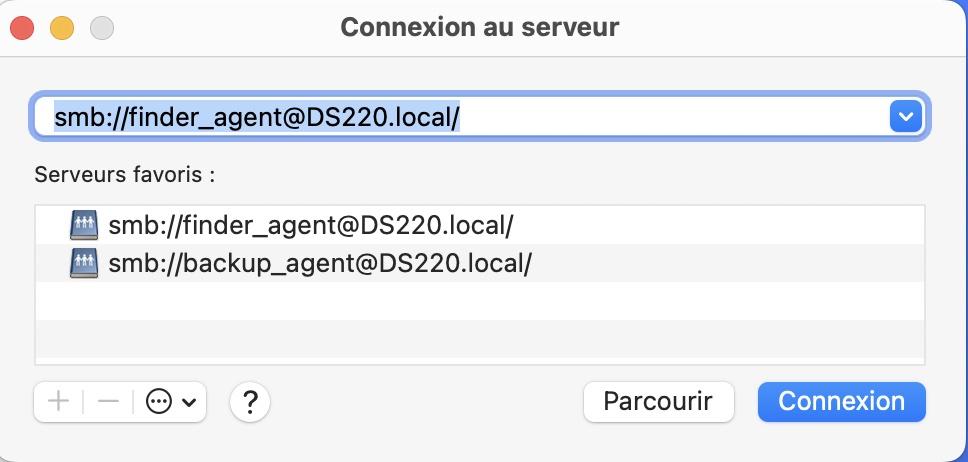Click the gray disabled zoom window button
968x462 pixels.
[102, 28]
